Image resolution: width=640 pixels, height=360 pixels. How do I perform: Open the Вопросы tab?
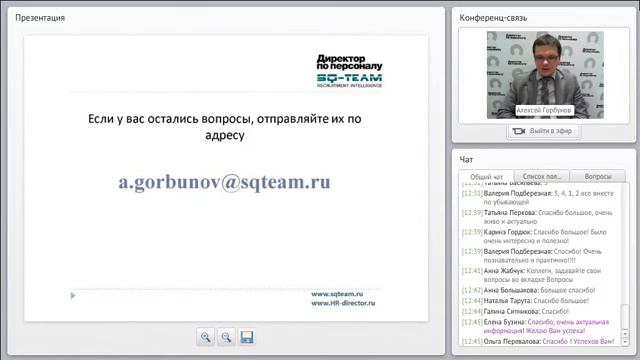click(x=598, y=176)
